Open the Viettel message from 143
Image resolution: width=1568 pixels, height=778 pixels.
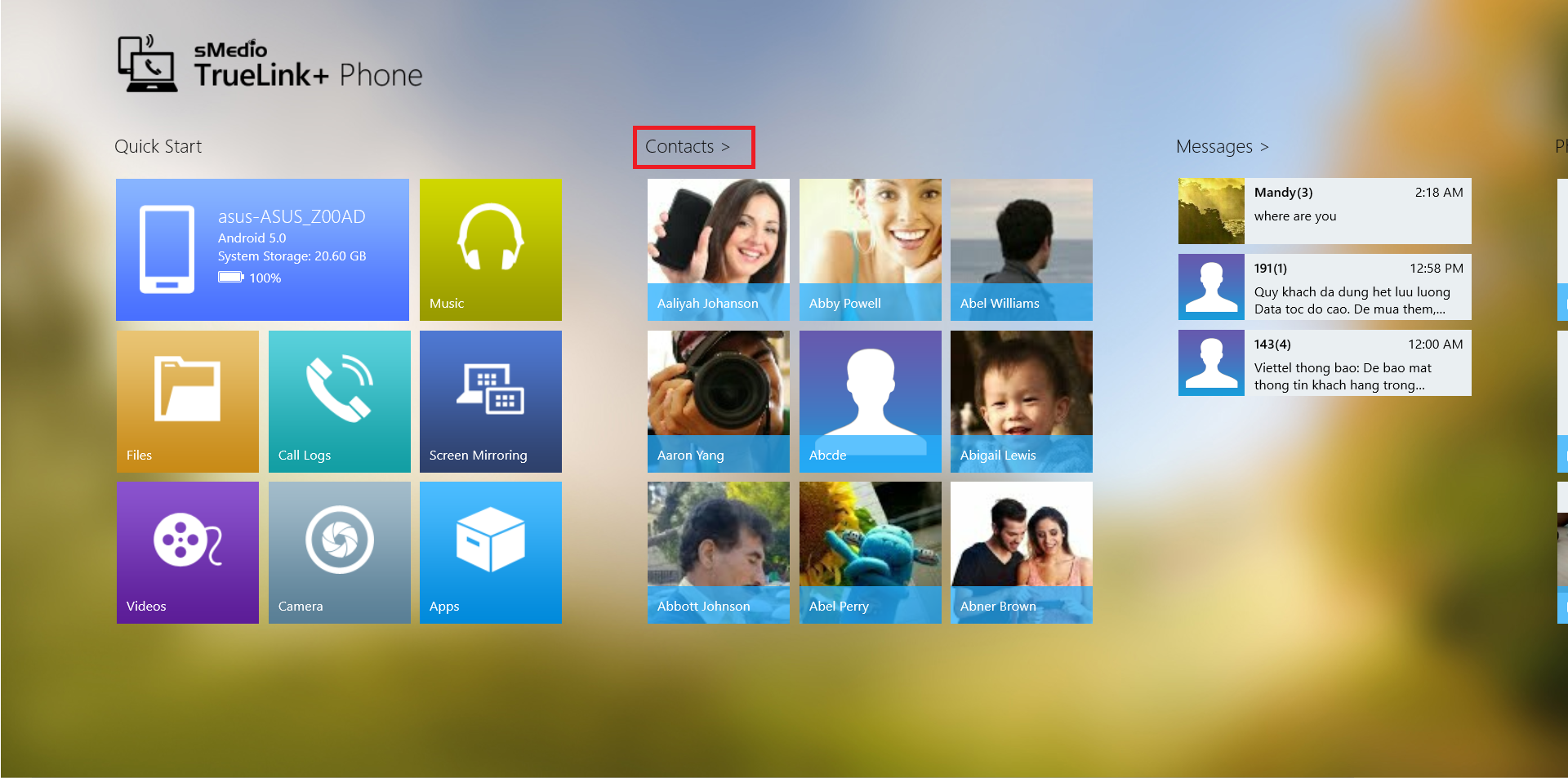tap(1324, 362)
